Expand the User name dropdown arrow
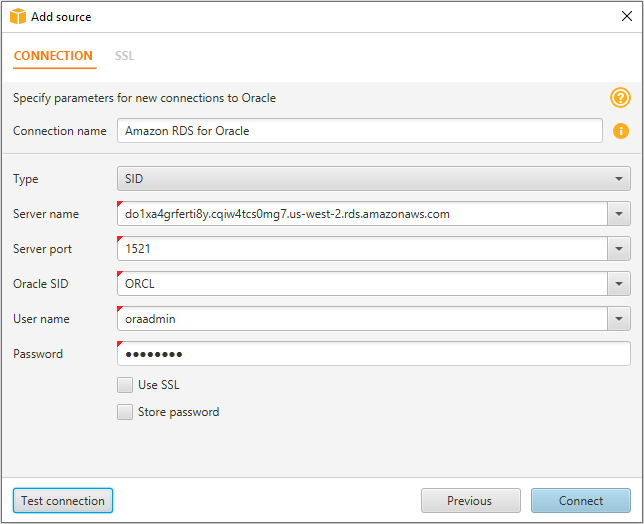 [x=619, y=319]
